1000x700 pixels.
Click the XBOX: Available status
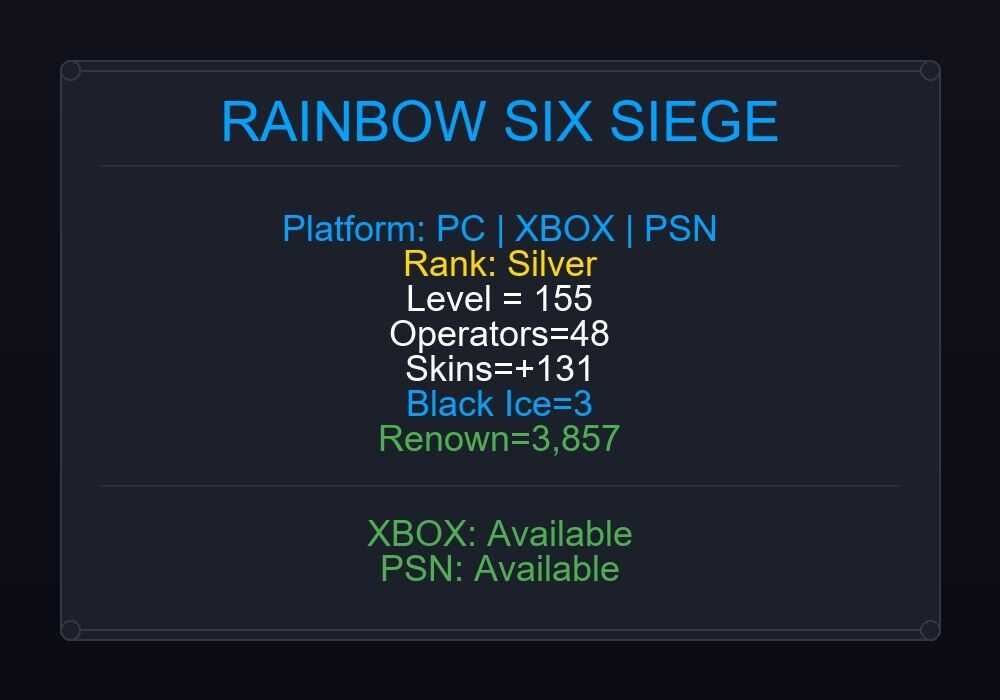coord(499,534)
